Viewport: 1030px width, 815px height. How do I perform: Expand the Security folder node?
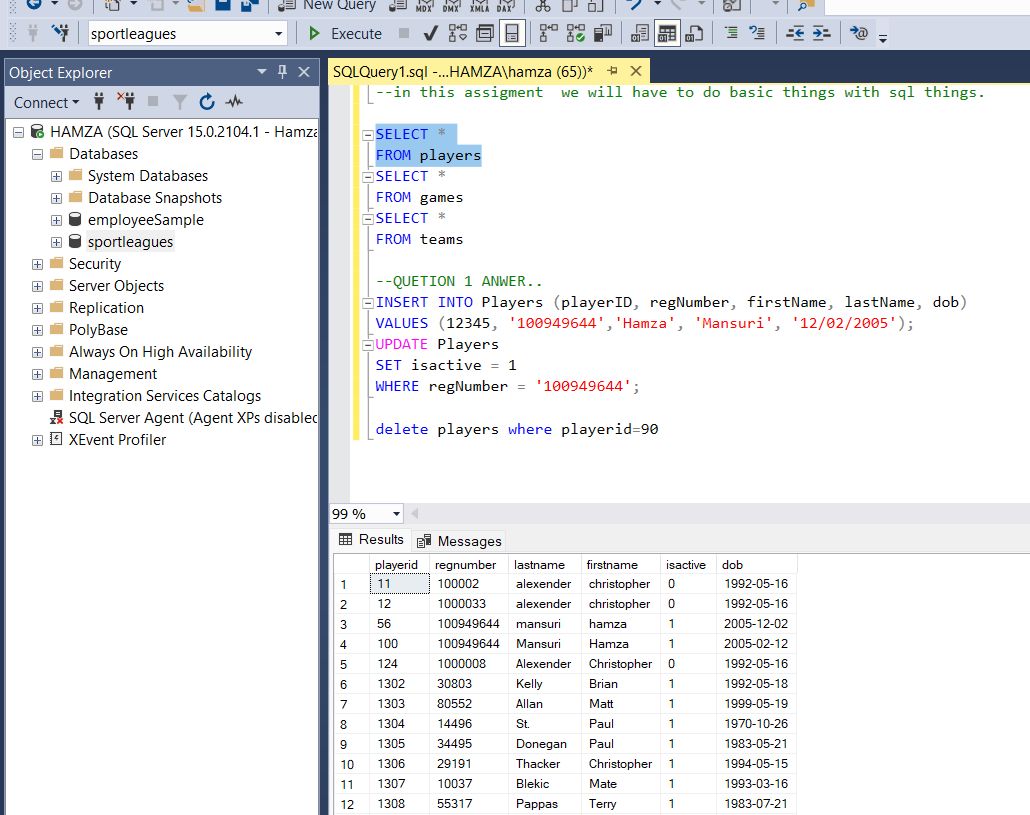coord(37,264)
